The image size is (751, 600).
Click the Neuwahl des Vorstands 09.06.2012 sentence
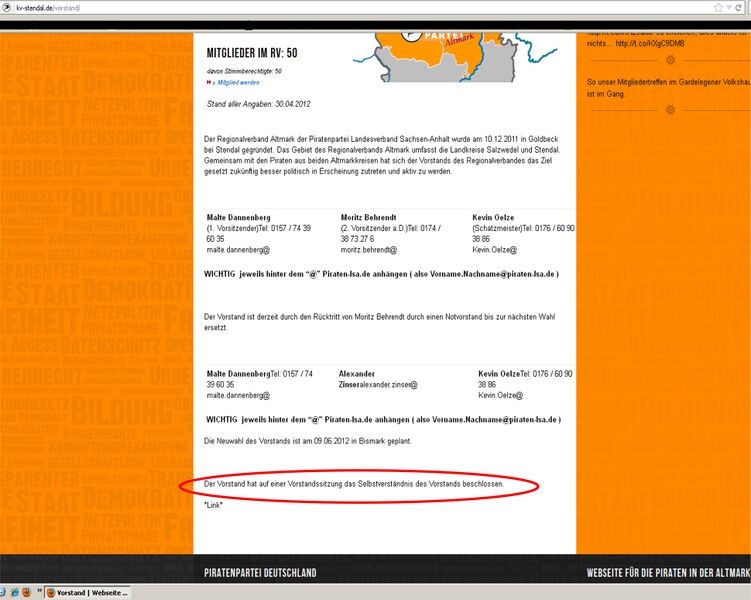[x=307, y=441]
